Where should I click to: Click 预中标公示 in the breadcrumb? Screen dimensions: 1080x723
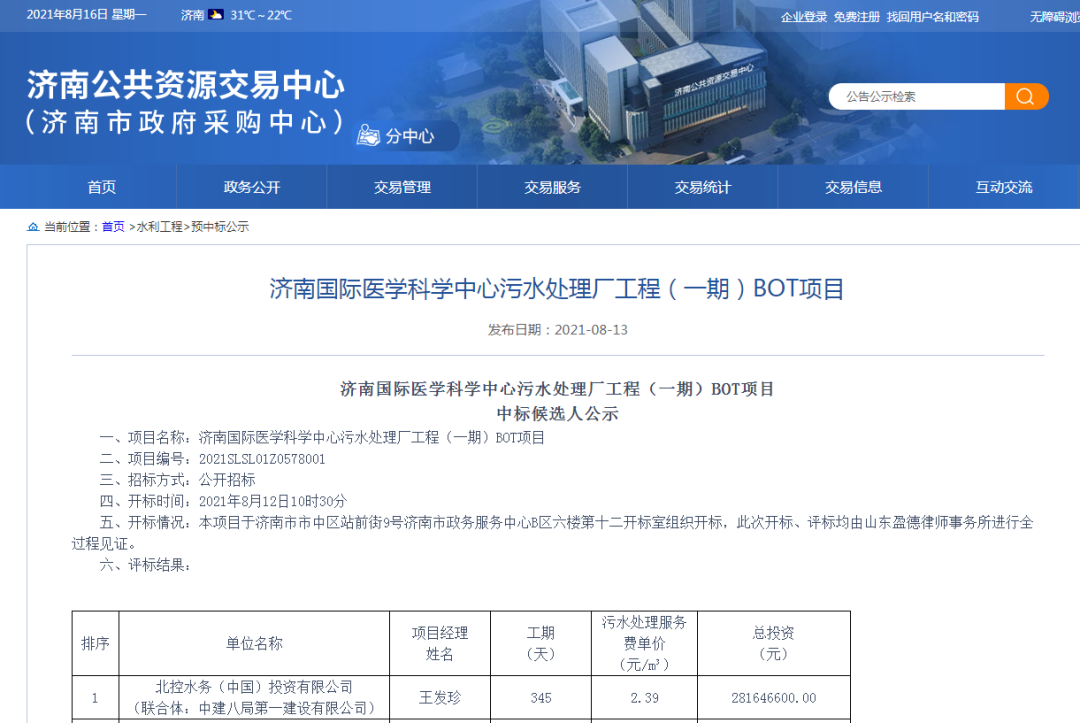coord(220,227)
